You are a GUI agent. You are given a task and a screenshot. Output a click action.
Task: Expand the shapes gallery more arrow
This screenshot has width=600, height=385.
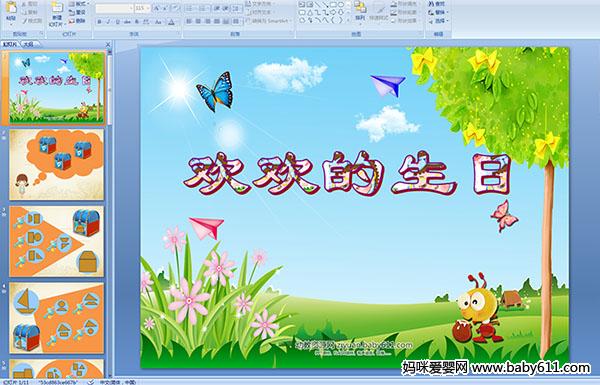(349, 21)
